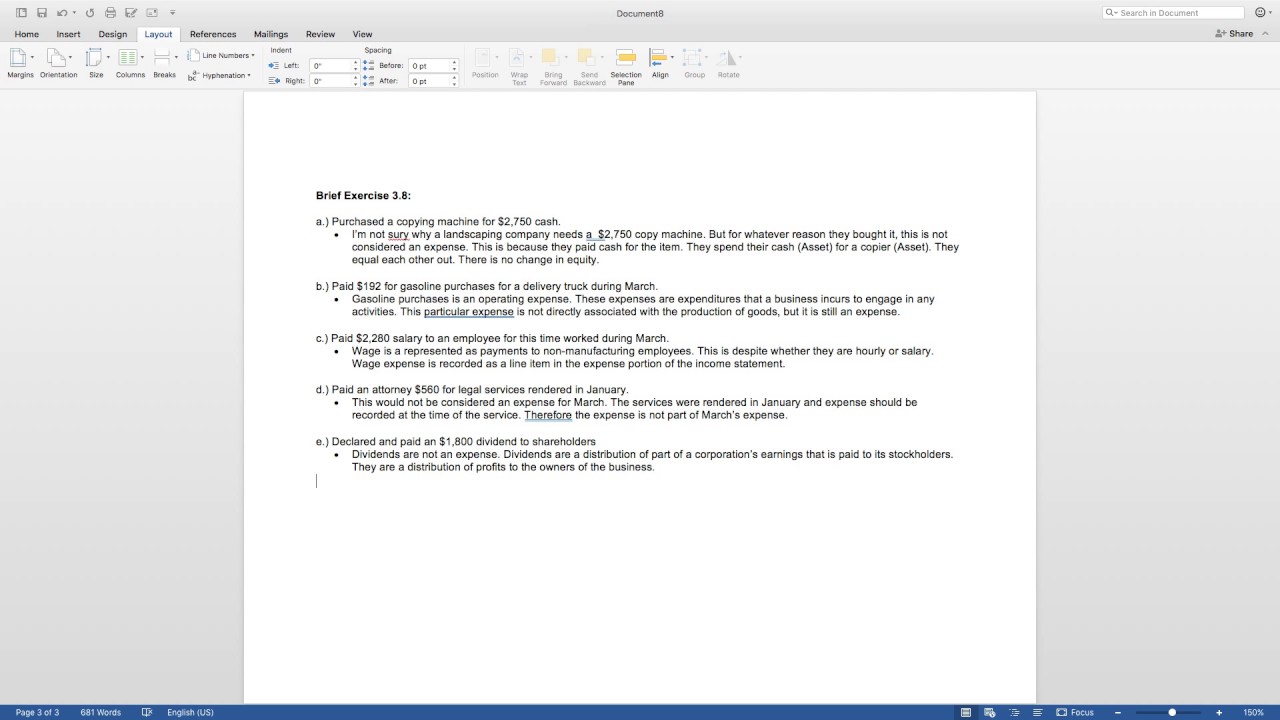Image resolution: width=1280 pixels, height=720 pixels.
Task: Click the Undo arrow icon
Action: click(62, 13)
